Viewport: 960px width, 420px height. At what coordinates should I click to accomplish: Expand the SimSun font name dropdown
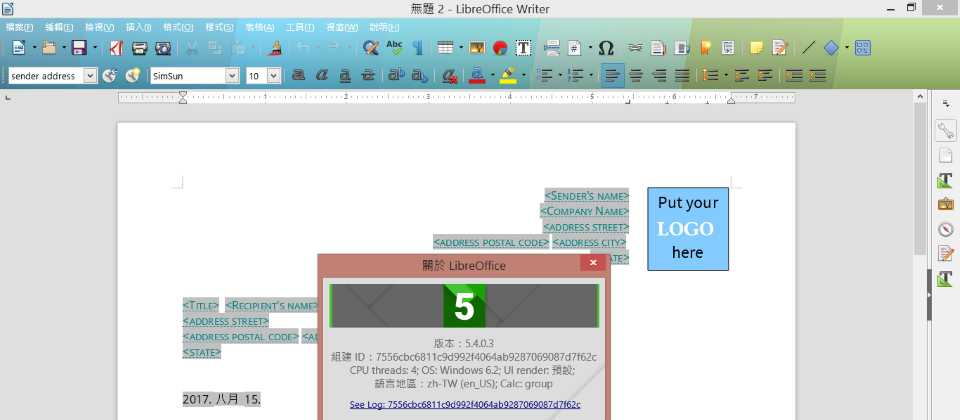(x=233, y=75)
